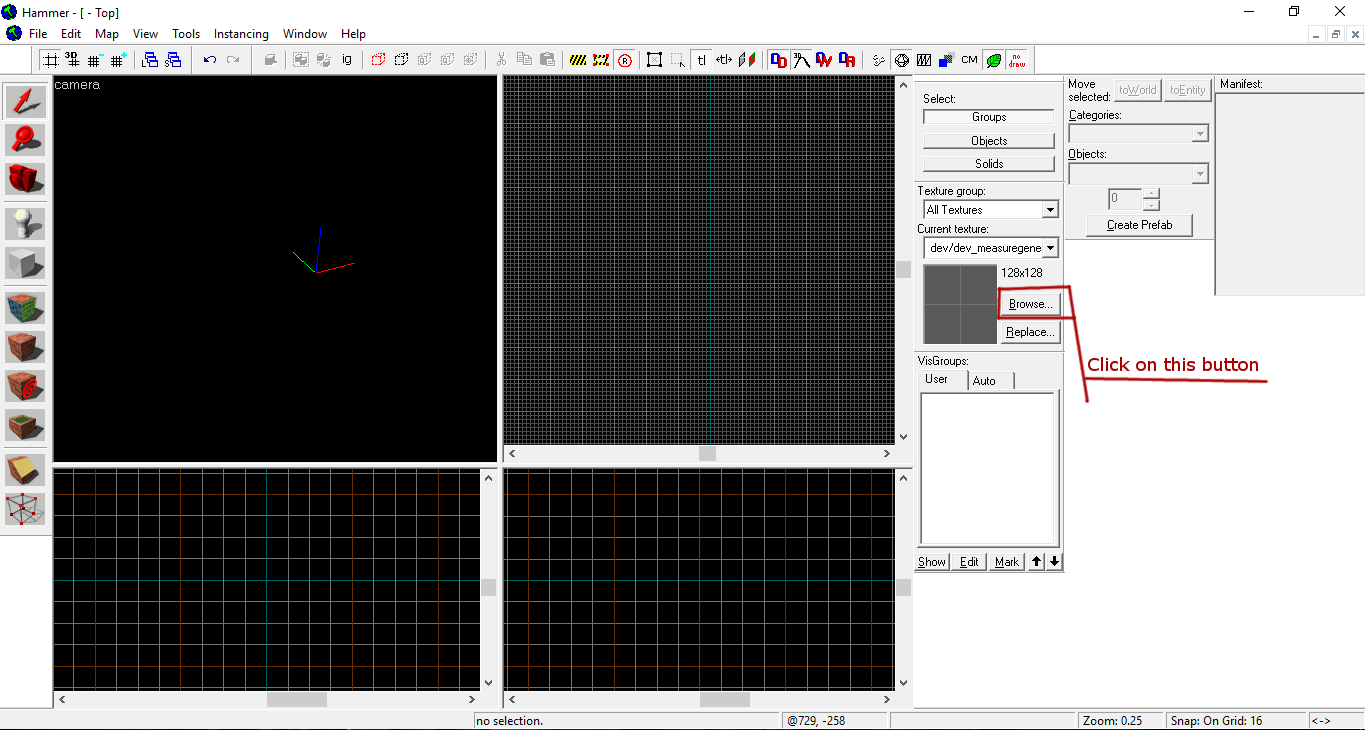Click the VisGroups Show button
This screenshot has height=730, width=1366.
click(932, 562)
